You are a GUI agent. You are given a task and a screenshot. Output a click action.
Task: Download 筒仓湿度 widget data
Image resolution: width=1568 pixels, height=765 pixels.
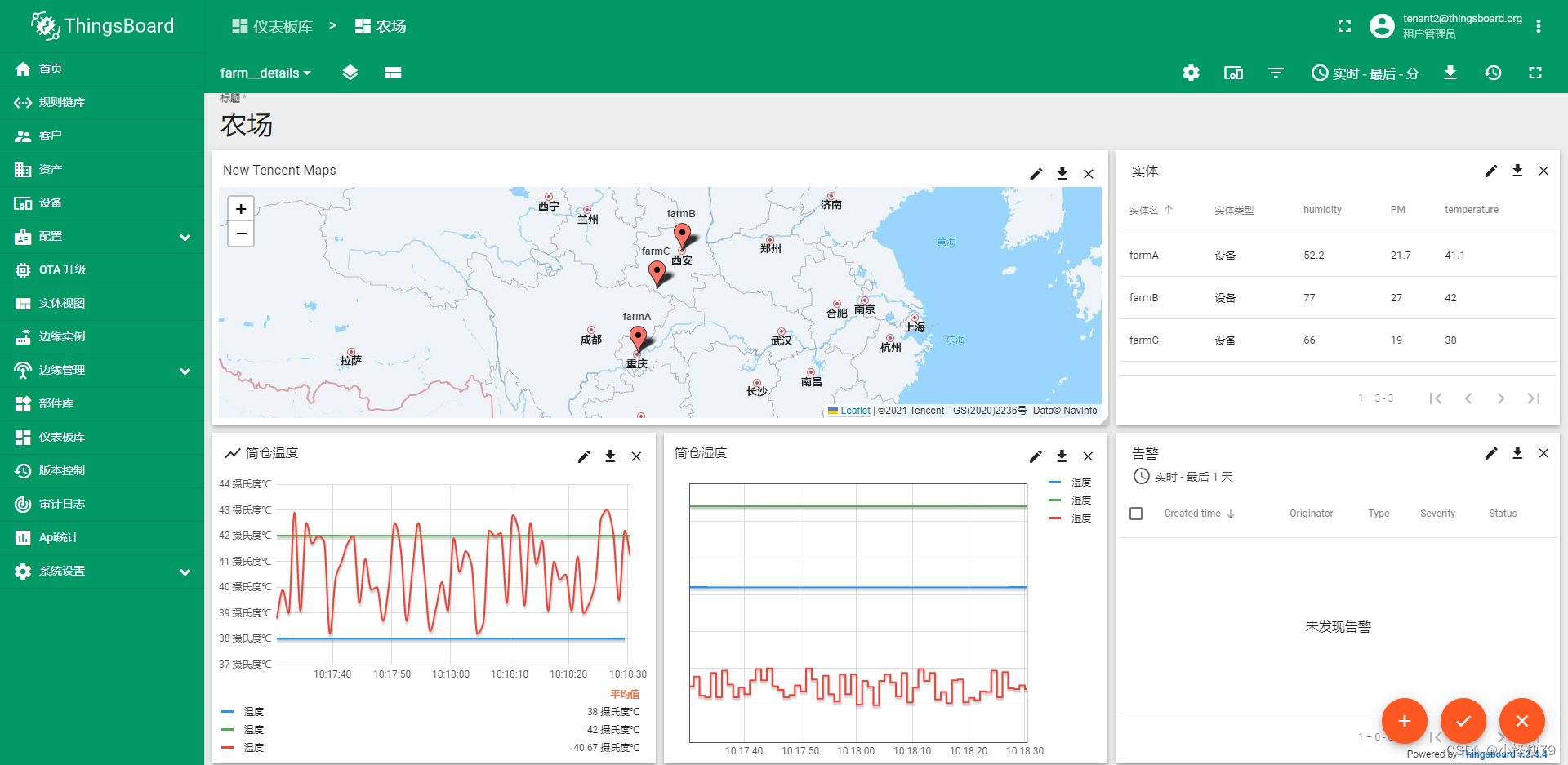point(1062,456)
